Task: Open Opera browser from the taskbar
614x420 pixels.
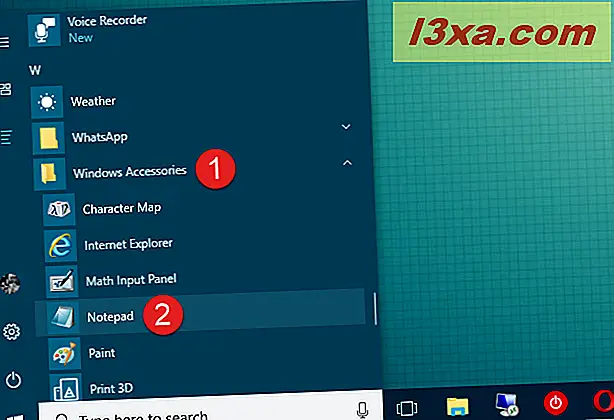Action: pyautogui.click(x=604, y=401)
